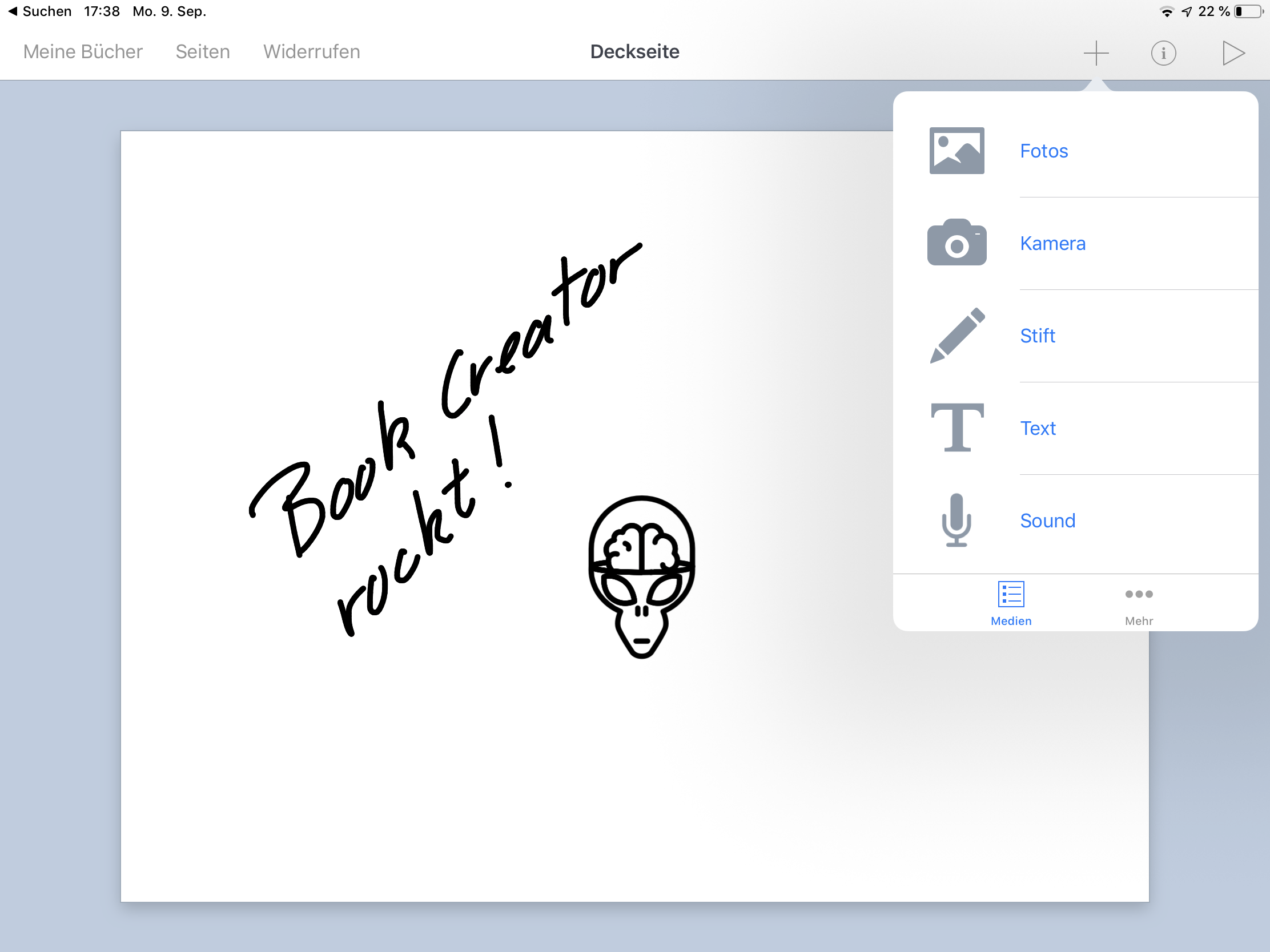Tap the Kamera camera icon
The width and height of the screenshot is (1270, 952).
(x=956, y=243)
